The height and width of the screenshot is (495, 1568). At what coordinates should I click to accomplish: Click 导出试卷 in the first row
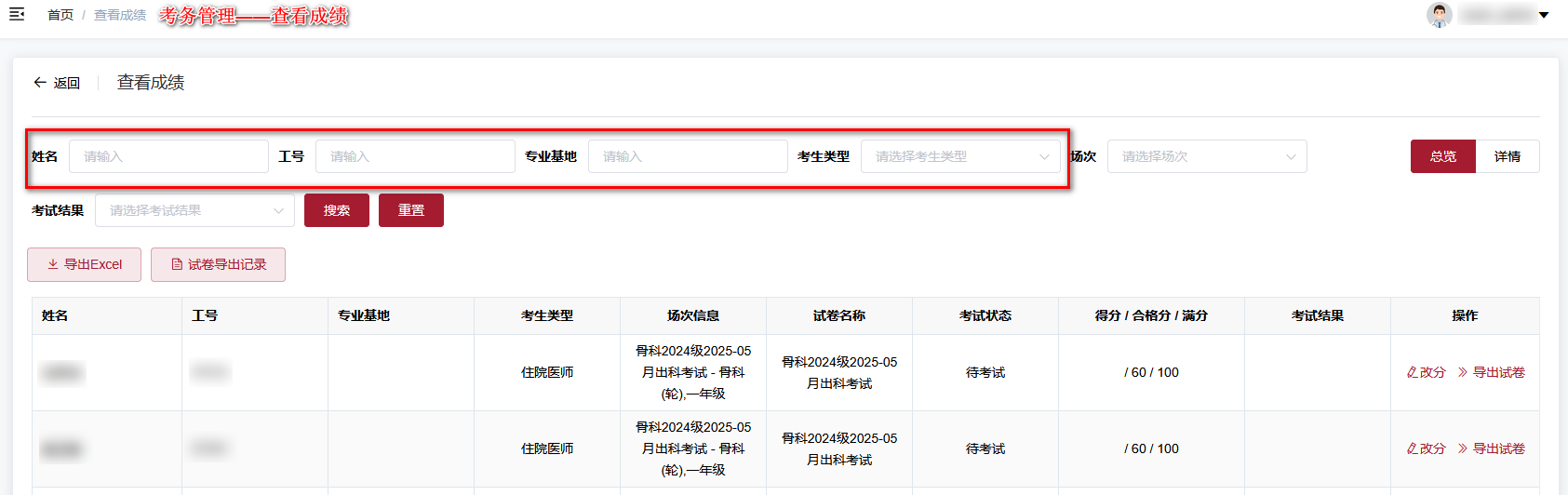[1491, 372]
